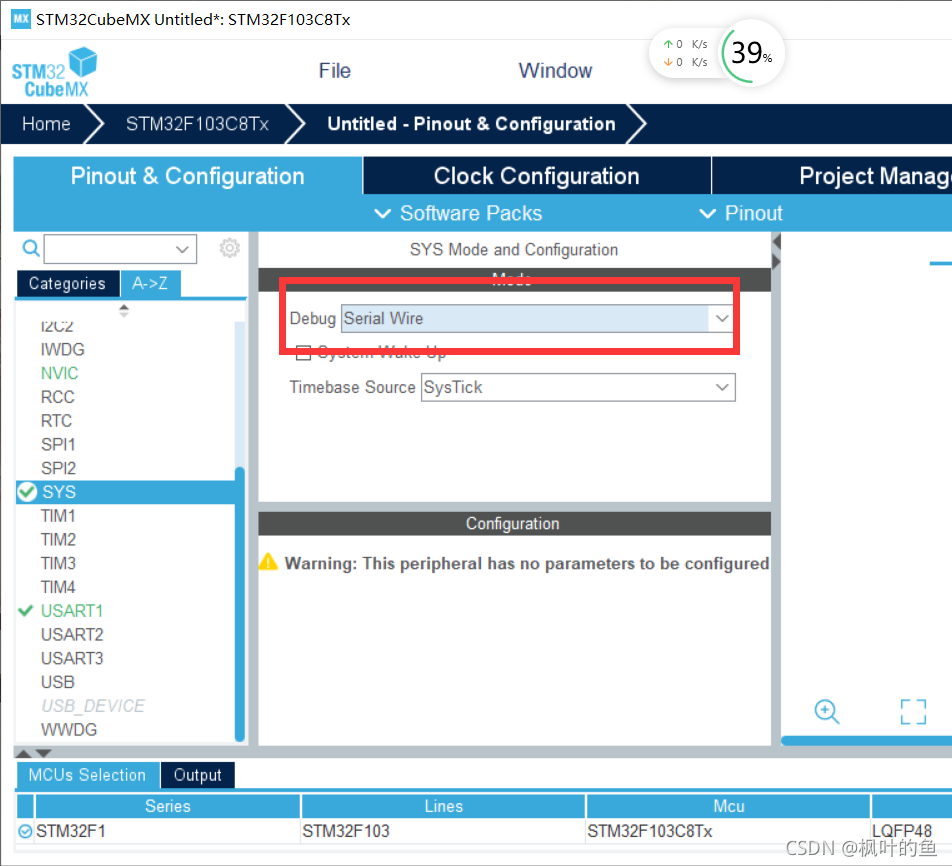The height and width of the screenshot is (866, 952).
Task: Select SYS in peripheral list
Action: (x=60, y=492)
